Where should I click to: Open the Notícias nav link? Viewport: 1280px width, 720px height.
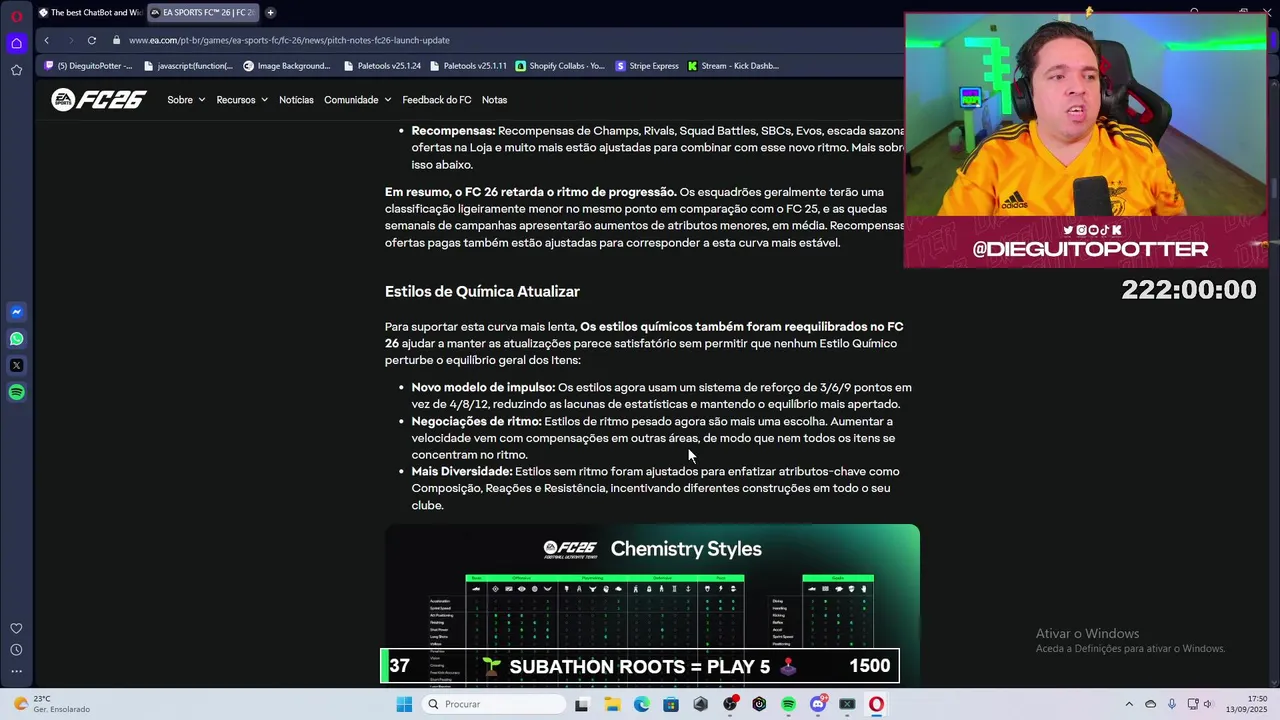click(296, 100)
